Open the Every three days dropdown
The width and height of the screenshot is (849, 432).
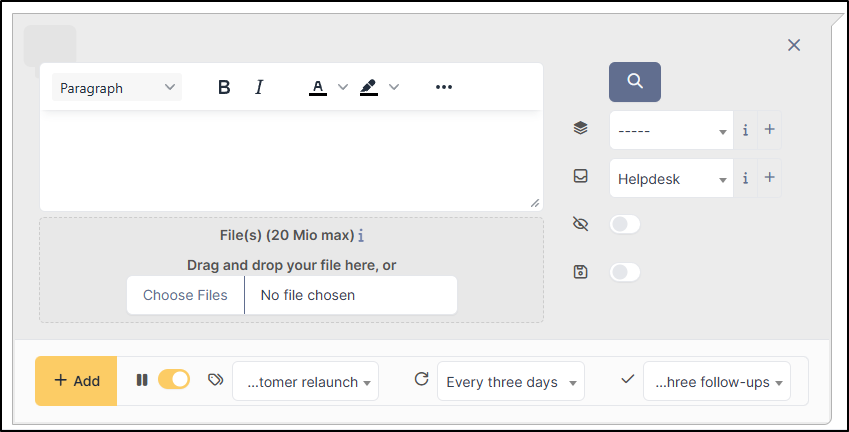(511, 382)
